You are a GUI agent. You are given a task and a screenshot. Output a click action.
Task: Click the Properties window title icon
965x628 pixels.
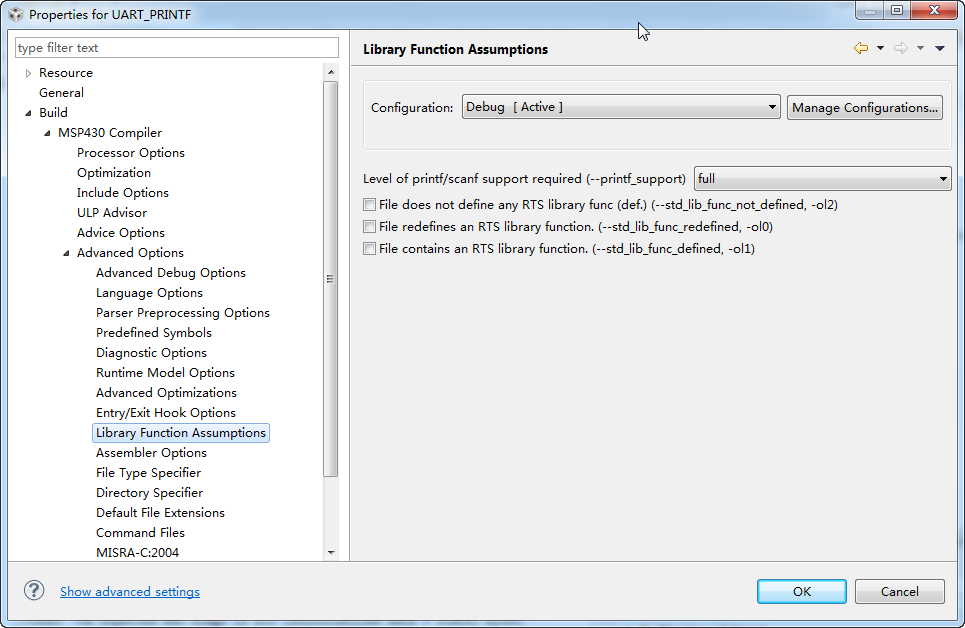[15, 15]
